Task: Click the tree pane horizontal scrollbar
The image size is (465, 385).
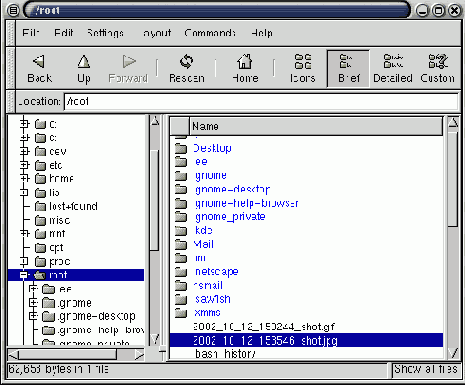Action: click(76, 354)
